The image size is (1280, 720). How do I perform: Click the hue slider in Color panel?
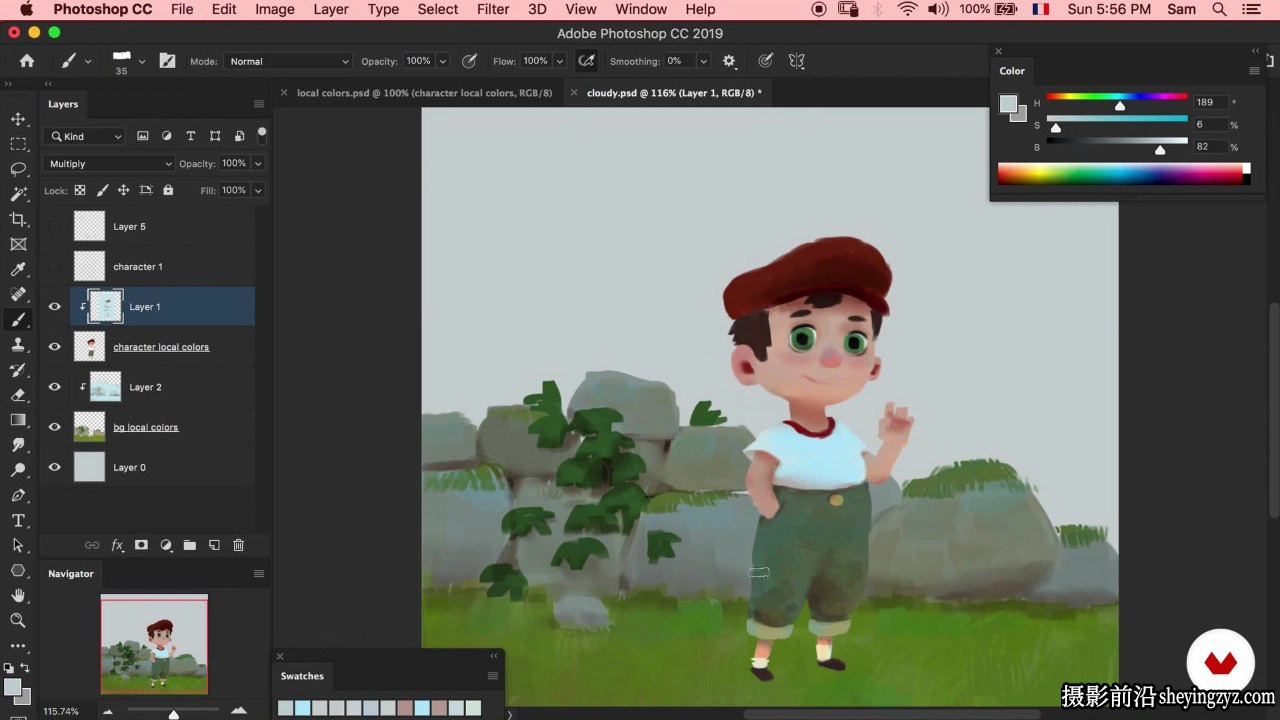1117,97
